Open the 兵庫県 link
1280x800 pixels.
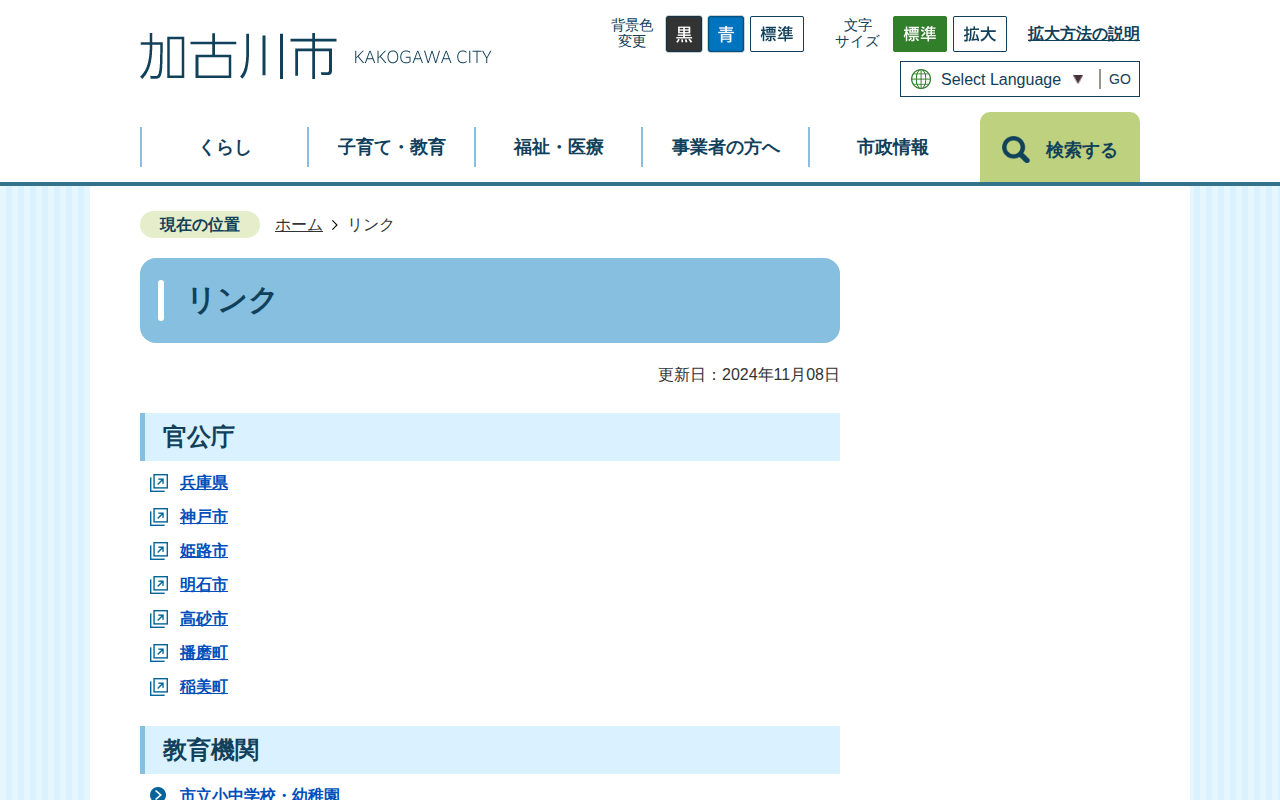pos(204,483)
